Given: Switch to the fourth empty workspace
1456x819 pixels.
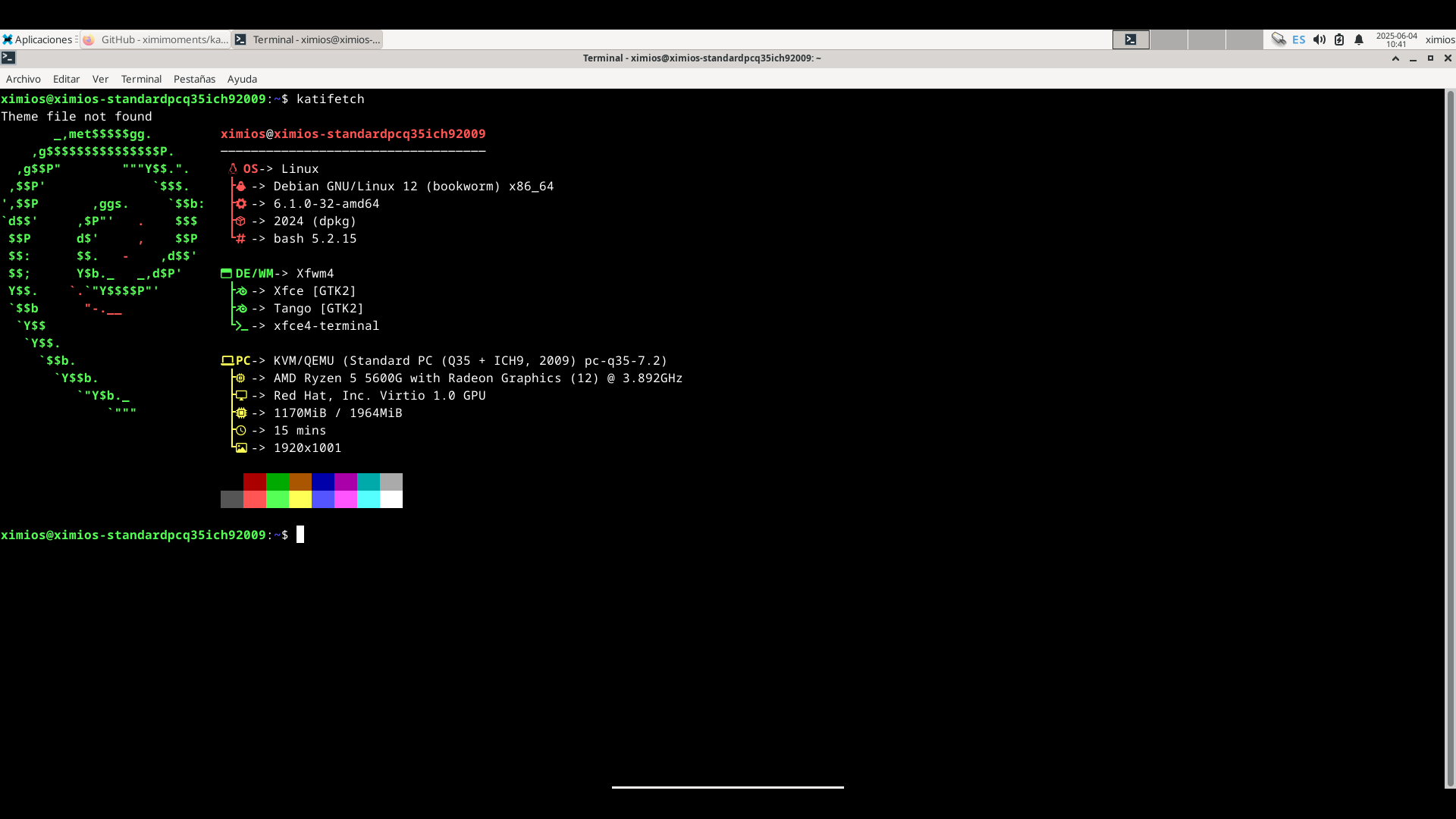Looking at the screenshot, I should tap(1244, 39).
